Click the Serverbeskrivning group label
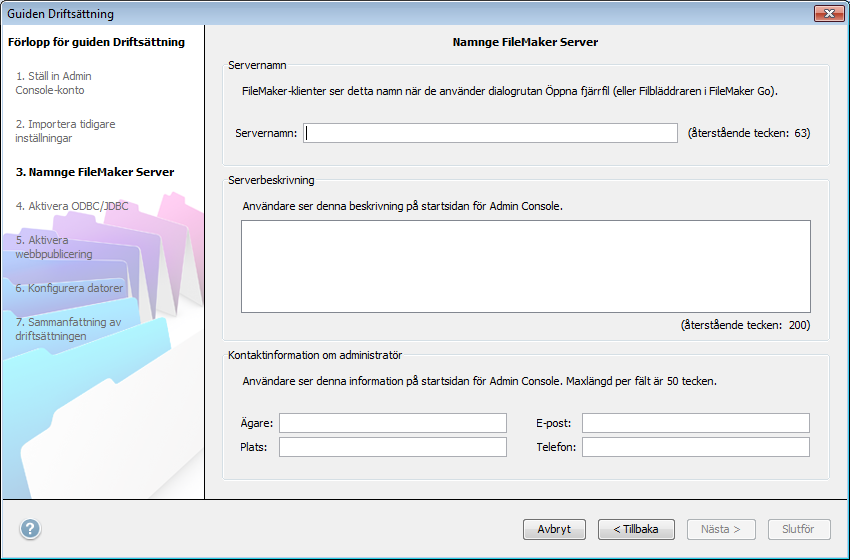This screenshot has height=560, width=850. (x=271, y=180)
